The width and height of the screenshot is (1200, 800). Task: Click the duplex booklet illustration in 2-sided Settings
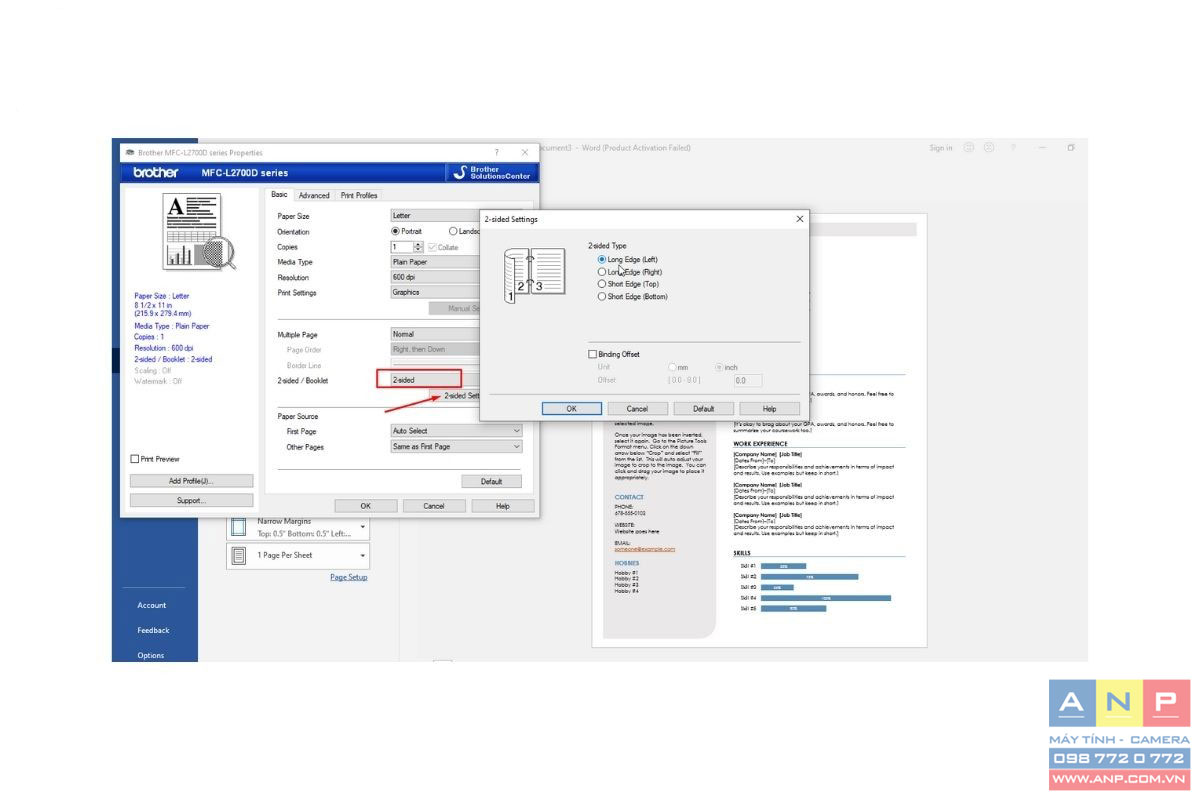pyautogui.click(x=535, y=276)
